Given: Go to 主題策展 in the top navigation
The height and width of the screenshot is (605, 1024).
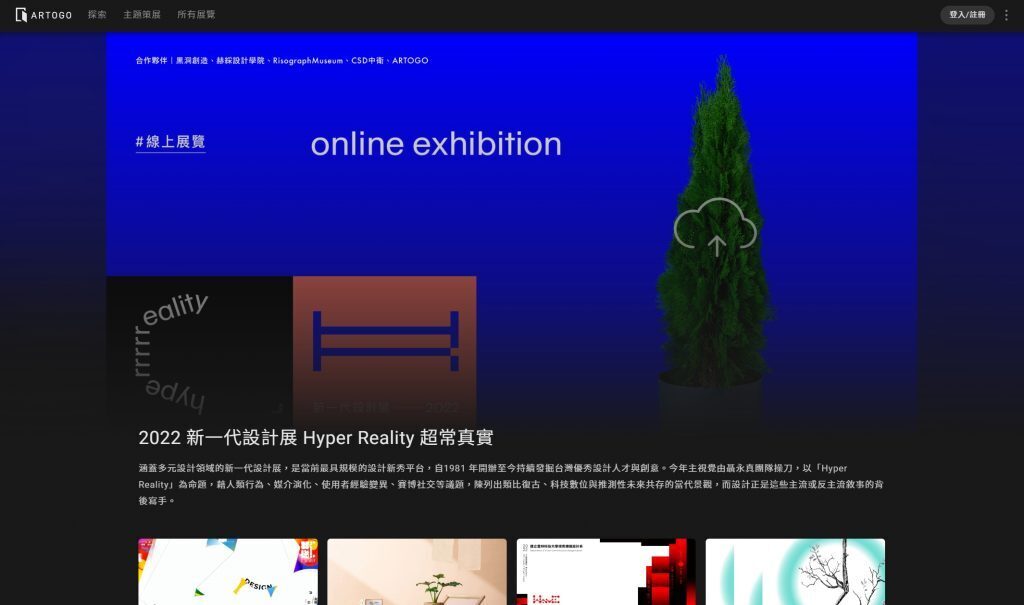Looking at the screenshot, I should pos(142,14).
